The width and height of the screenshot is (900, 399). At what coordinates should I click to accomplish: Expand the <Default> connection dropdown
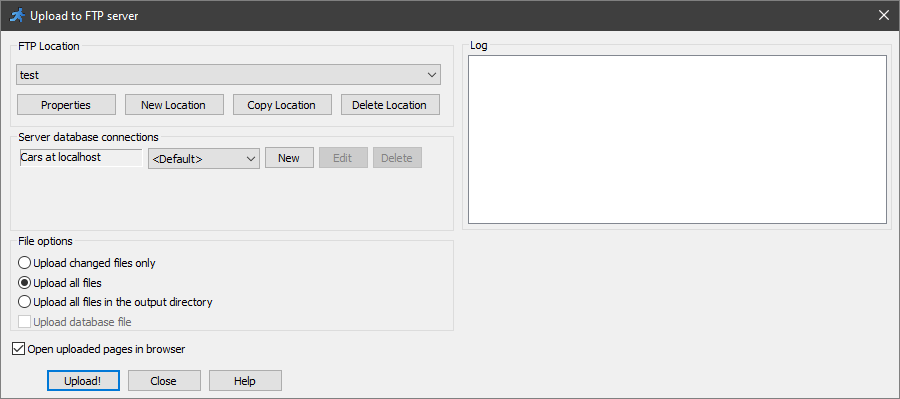click(x=204, y=159)
